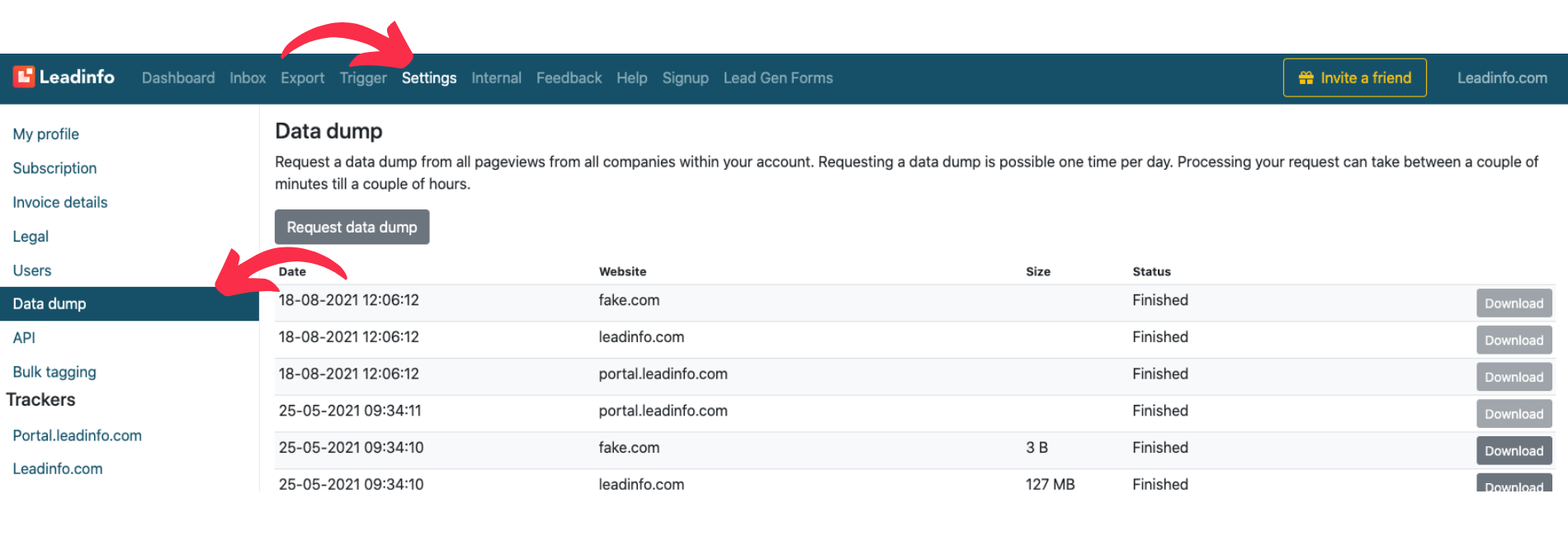Open the Legal section
The width and height of the screenshot is (1568, 536).
click(x=31, y=236)
